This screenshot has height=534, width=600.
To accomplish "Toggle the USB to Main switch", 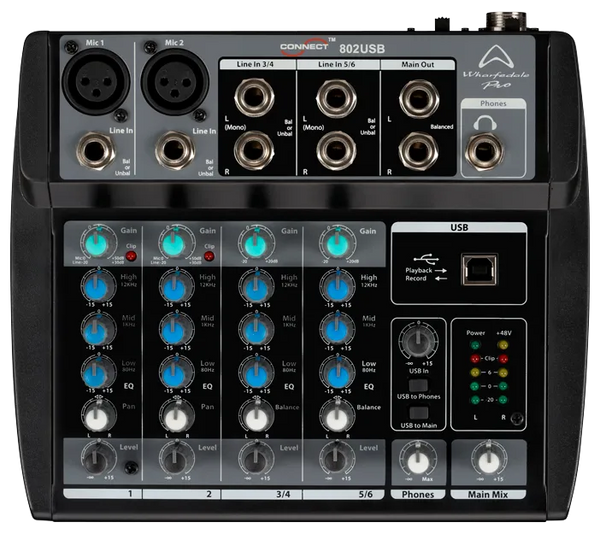I will tap(420, 415).
